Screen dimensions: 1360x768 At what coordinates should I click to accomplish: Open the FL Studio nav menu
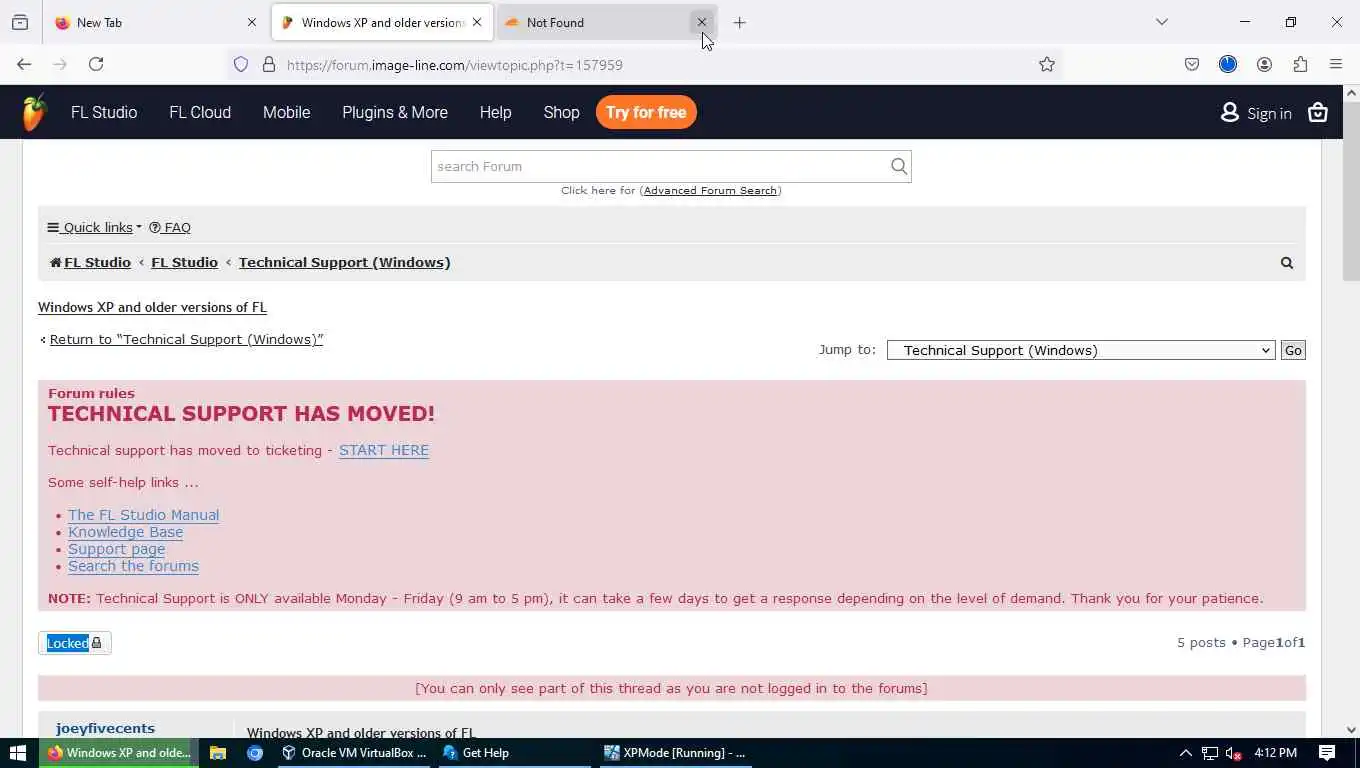104,112
